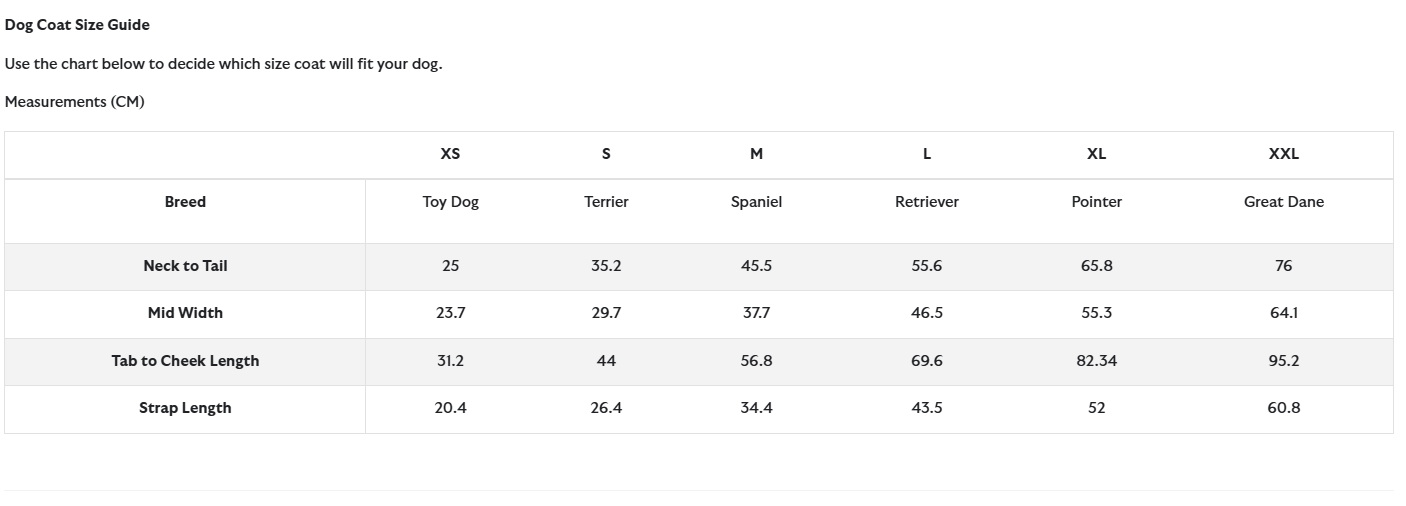Select the 46.5 Mid Width value
This screenshot has height=506, width=1406.
click(x=926, y=313)
